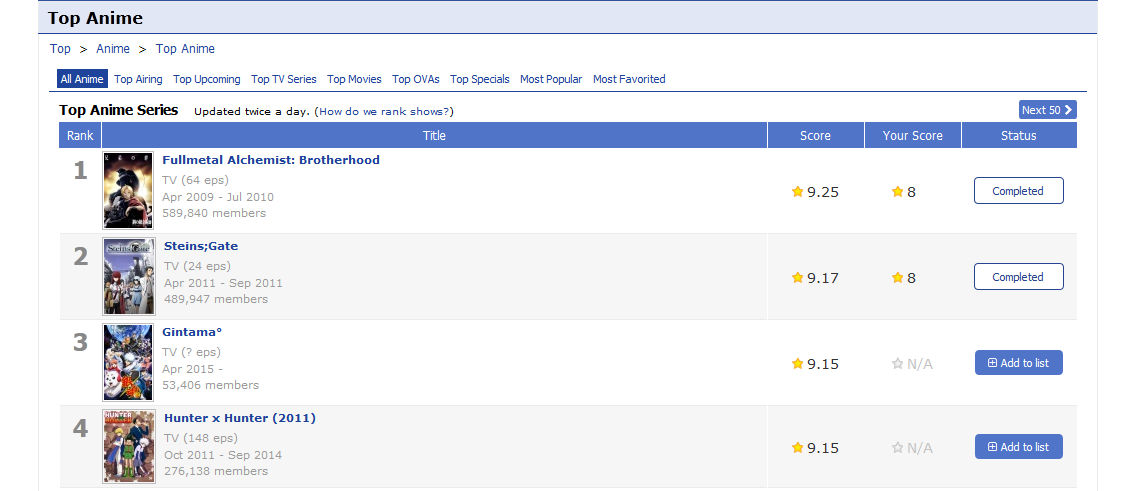The width and height of the screenshot is (1131, 491).
Task: Click the Rank column header
Action: point(80,135)
